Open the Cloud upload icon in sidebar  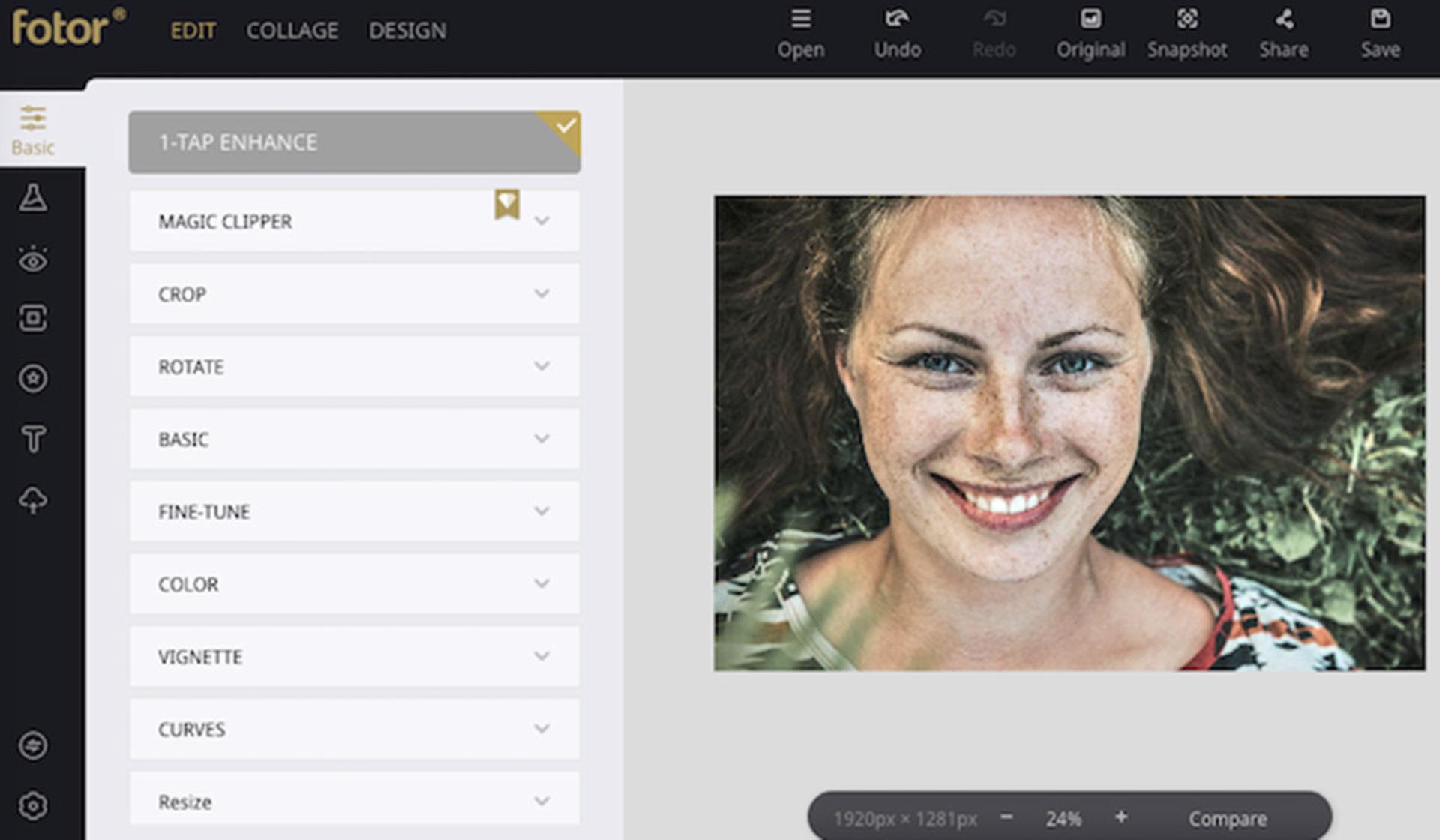[x=33, y=500]
